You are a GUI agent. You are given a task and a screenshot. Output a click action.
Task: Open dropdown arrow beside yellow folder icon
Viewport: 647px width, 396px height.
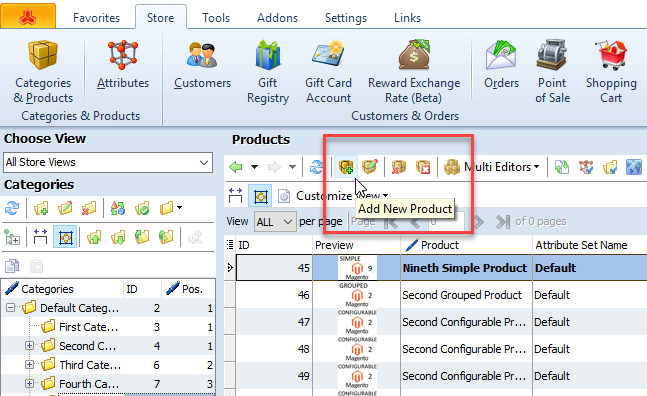click(x=179, y=207)
